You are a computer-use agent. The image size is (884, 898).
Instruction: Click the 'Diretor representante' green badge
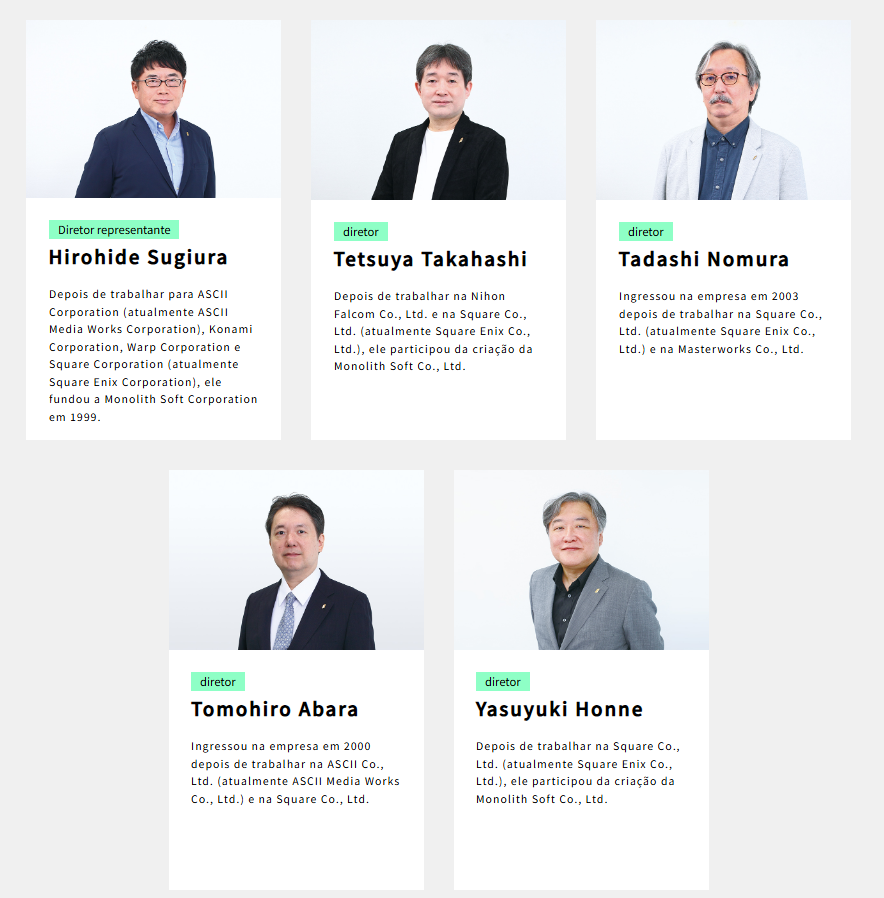pos(114,230)
